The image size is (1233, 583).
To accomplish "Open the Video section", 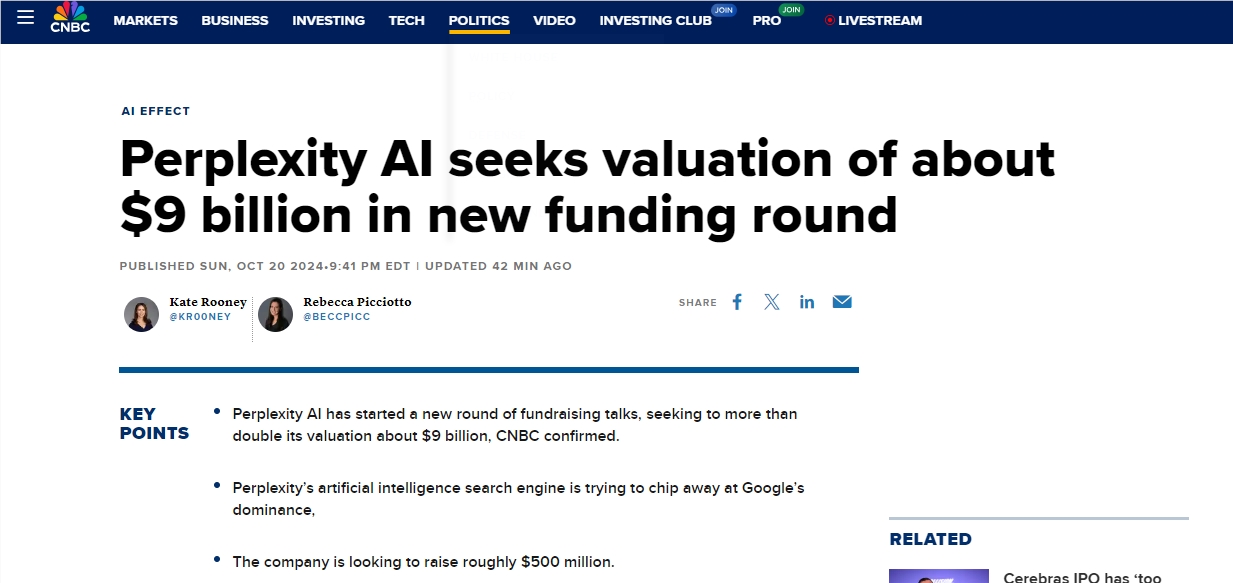I will [554, 20].
